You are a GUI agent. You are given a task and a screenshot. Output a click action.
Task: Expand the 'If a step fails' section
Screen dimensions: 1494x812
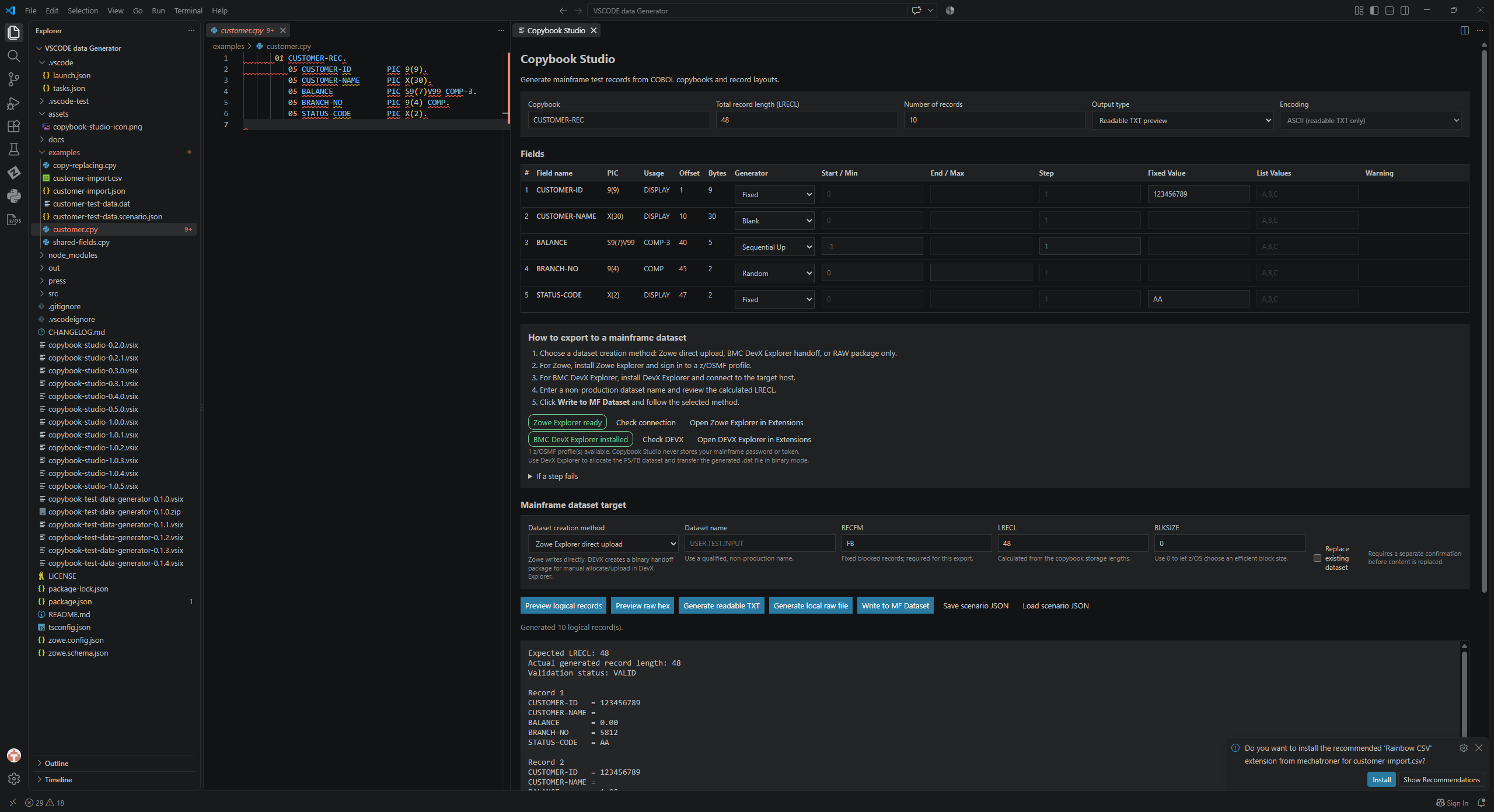tap(553, 477)
